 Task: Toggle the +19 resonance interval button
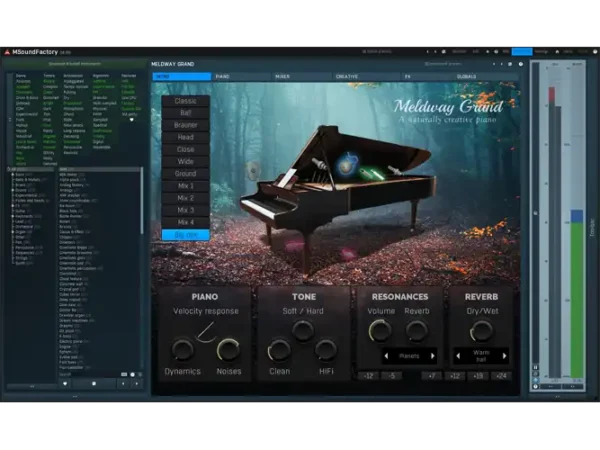pos(478,376)
